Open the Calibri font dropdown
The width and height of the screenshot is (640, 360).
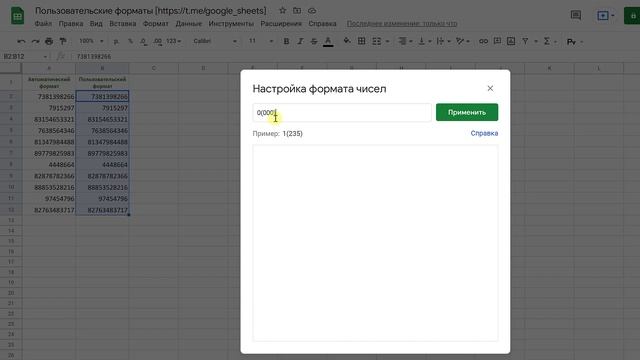(215, 41)
